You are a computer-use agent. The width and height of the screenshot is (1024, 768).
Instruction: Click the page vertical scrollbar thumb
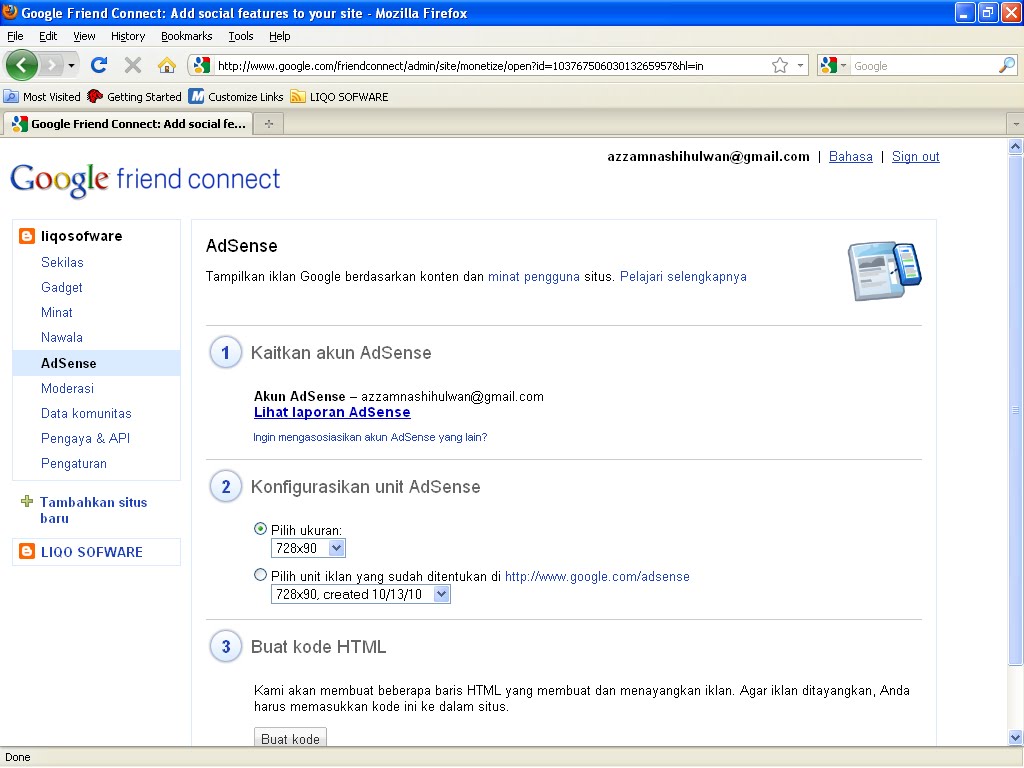1016,410
